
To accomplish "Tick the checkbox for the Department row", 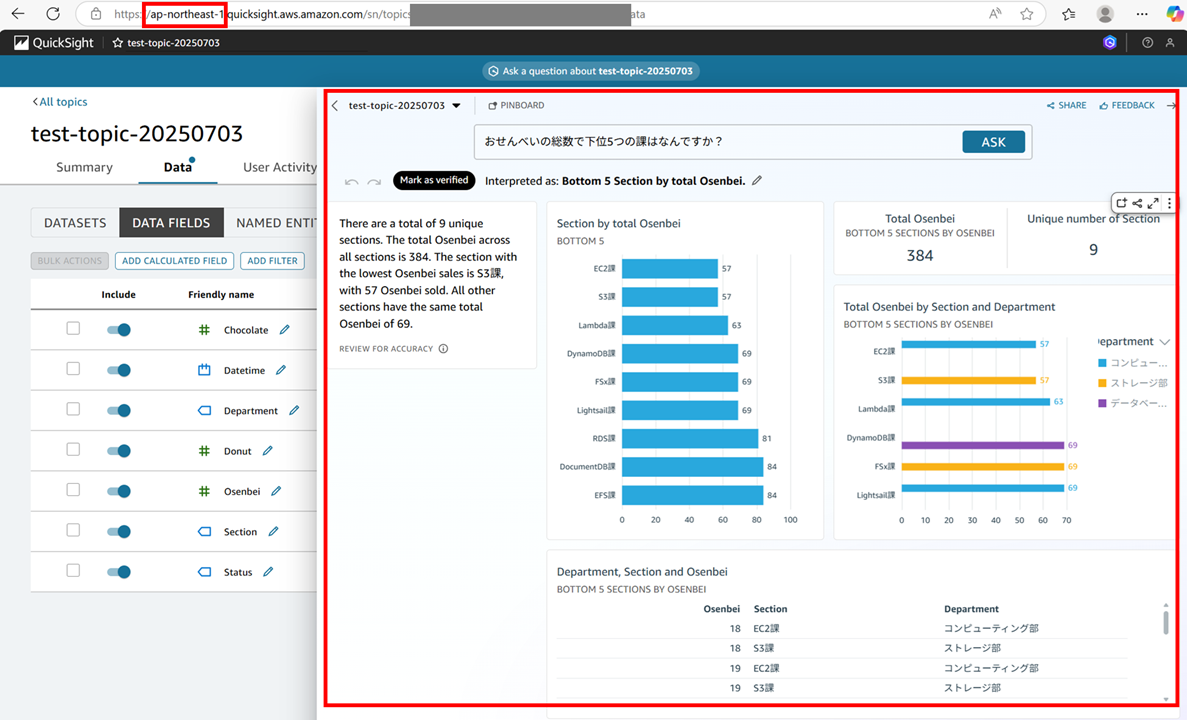I will pos(73,409).
